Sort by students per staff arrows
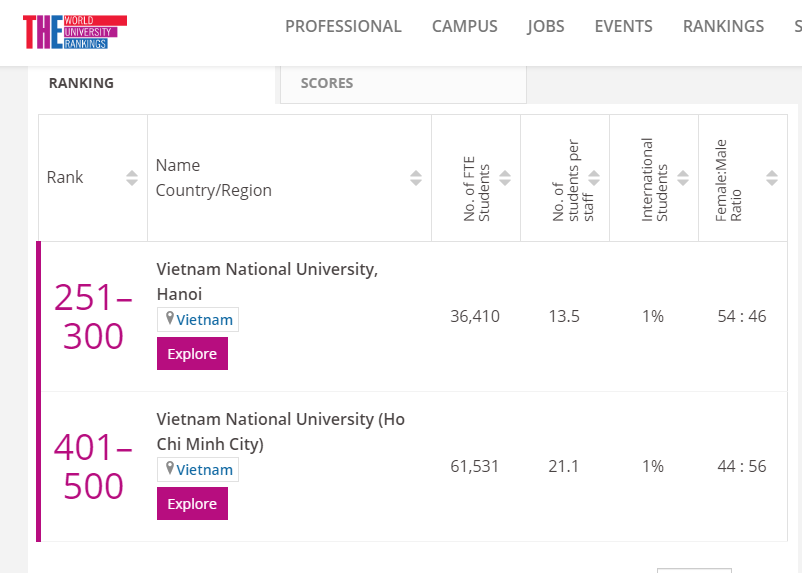Image resolution: width=802 pixels, height=573 pixels. pos(594,178)
